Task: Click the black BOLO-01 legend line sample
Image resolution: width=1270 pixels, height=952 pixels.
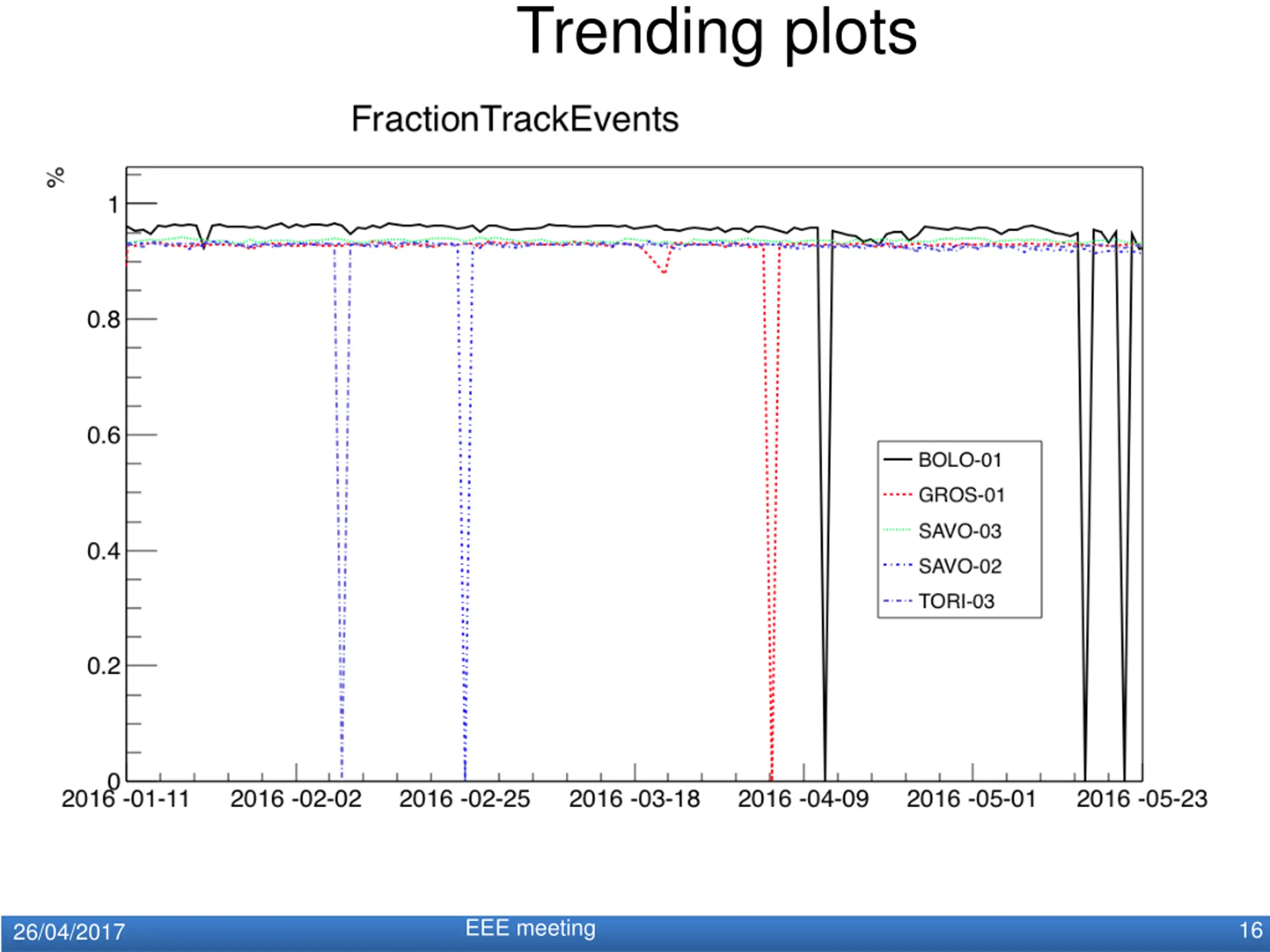Action: point(897,460)
